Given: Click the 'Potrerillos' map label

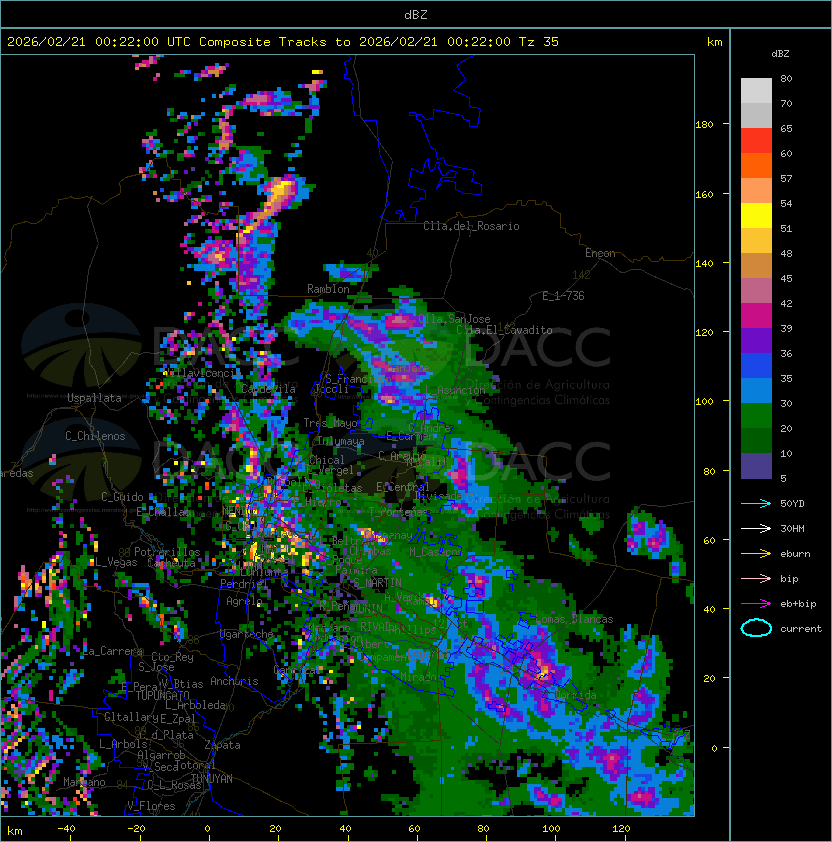Looking at the screenshot, I should 167,552.
